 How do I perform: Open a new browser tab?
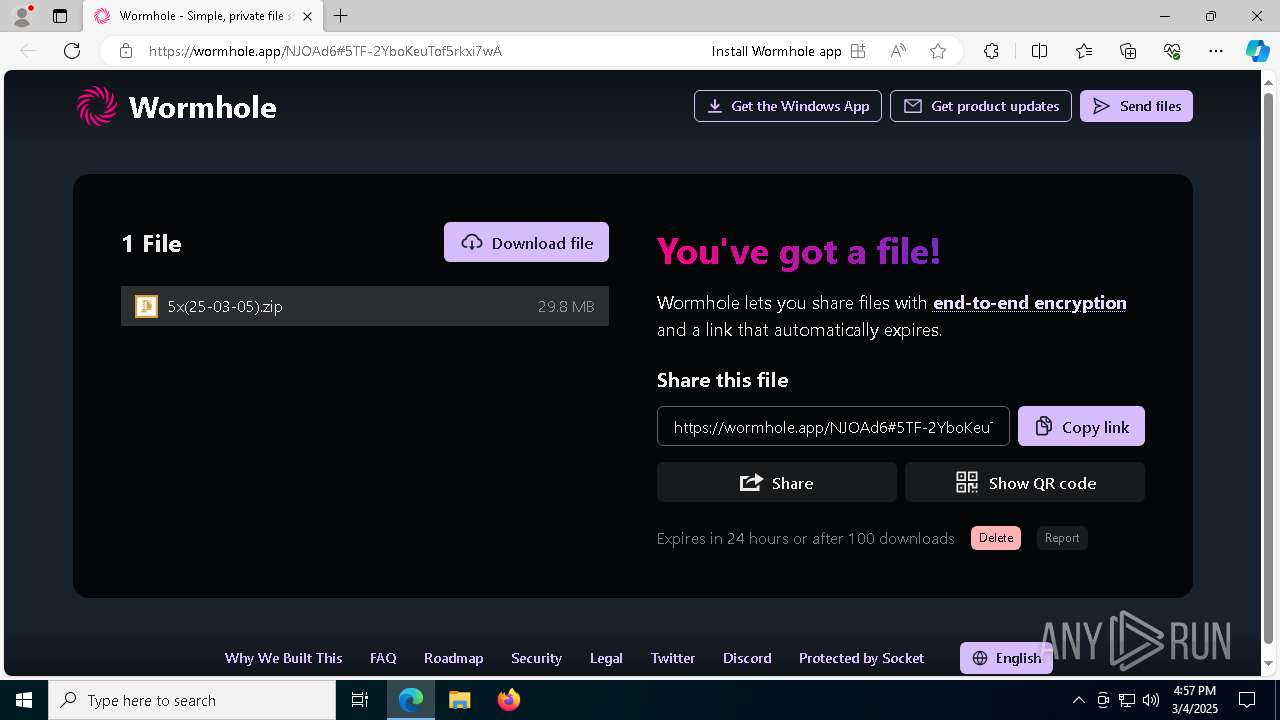[x=341, y=16]
